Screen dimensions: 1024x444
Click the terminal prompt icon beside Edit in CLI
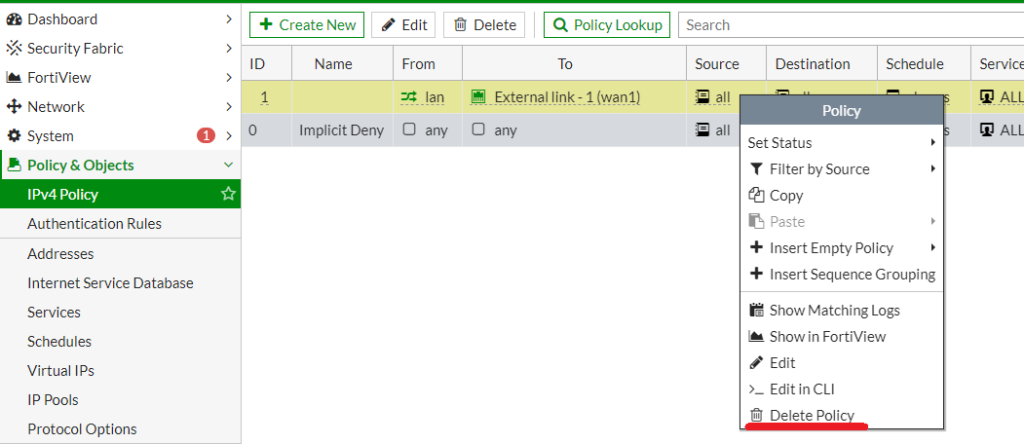coord(756,390)
